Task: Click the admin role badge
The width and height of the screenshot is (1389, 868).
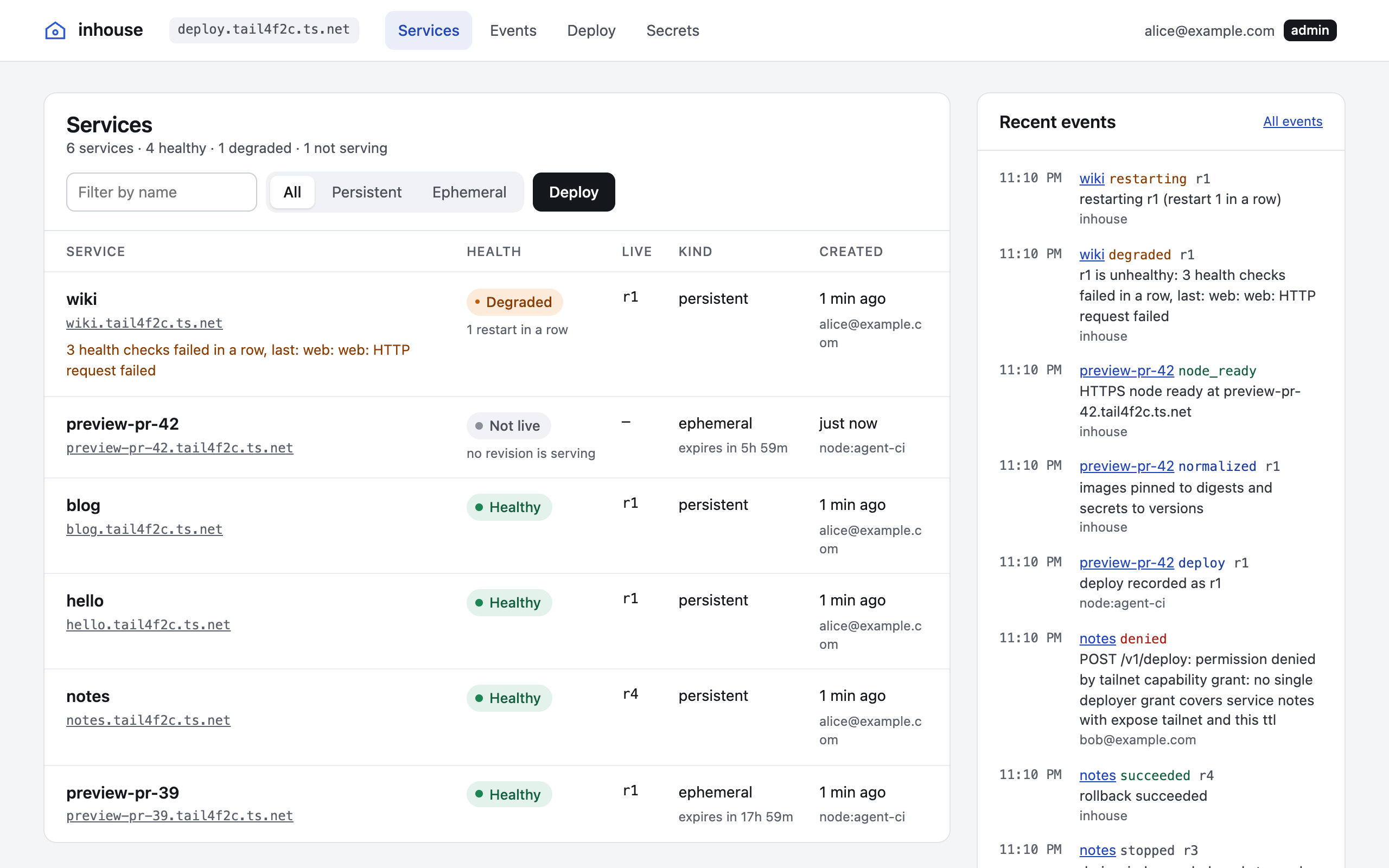Action: coord(1310,30)
